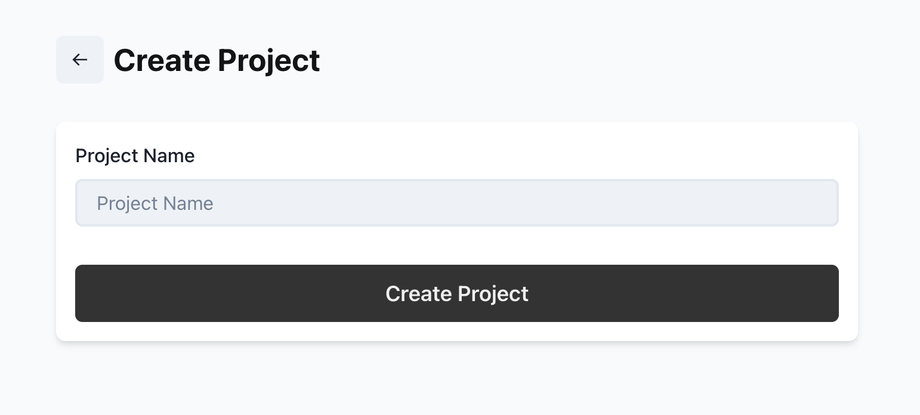The height and width of the screenshot is (415, 920).
Task: Click the Project Name field label
Action: [x=135, y=156]
